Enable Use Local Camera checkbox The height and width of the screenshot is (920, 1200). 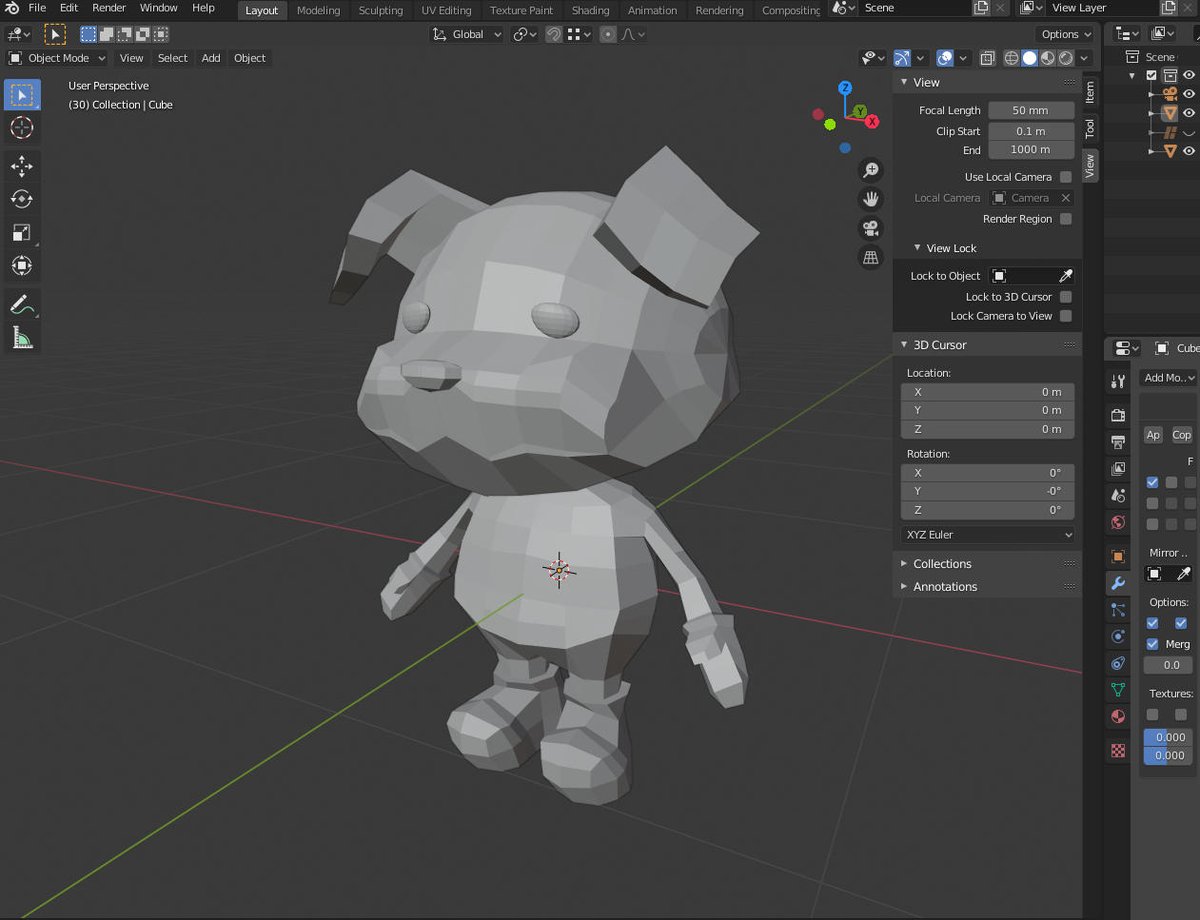pyautogui.click(x=1066, y=177)
